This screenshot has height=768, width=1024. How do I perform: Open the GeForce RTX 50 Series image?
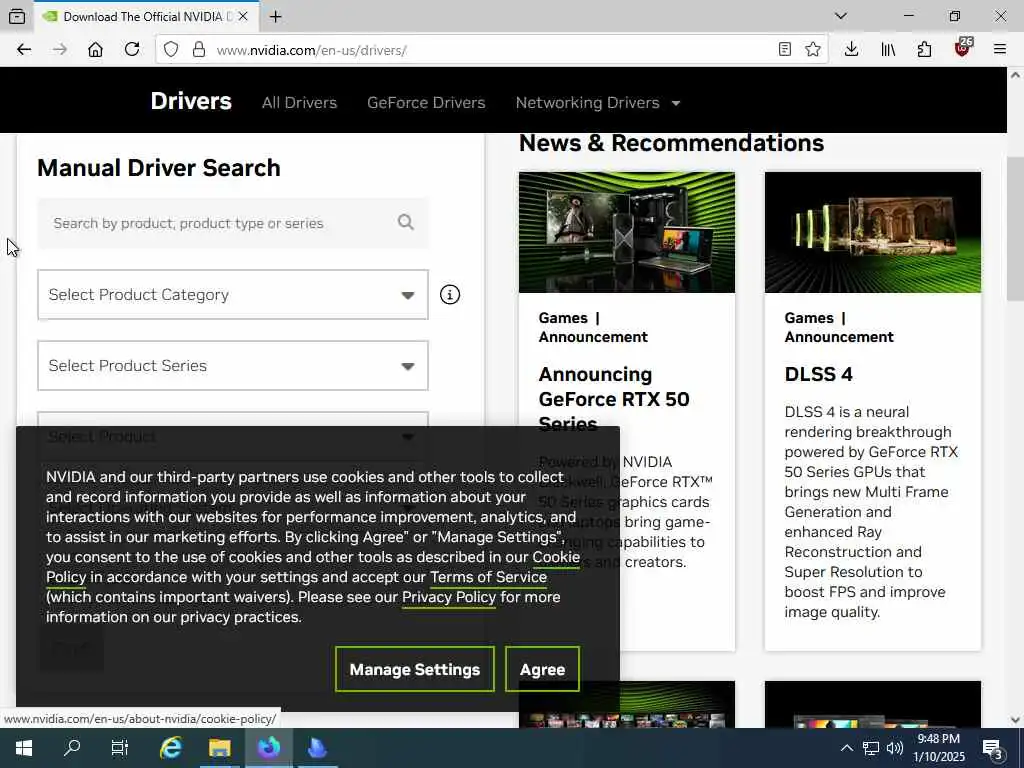(627, 232)
